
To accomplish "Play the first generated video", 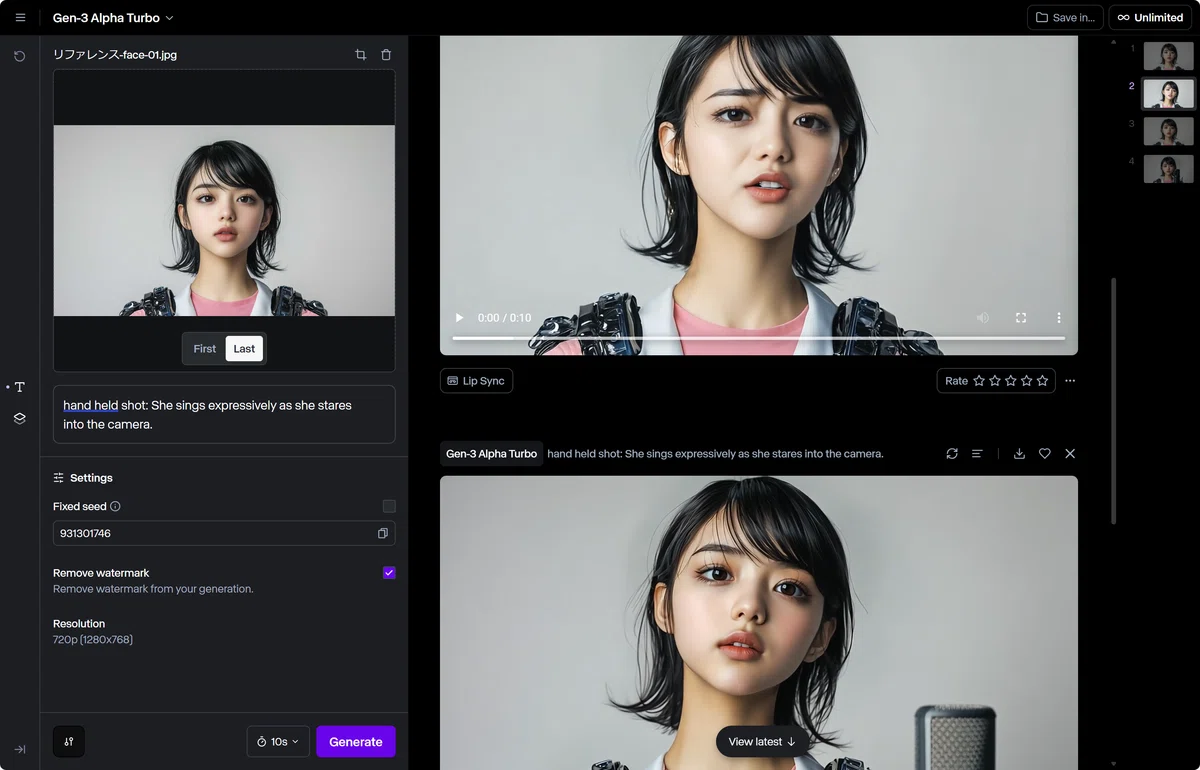I will click(459, 317).
